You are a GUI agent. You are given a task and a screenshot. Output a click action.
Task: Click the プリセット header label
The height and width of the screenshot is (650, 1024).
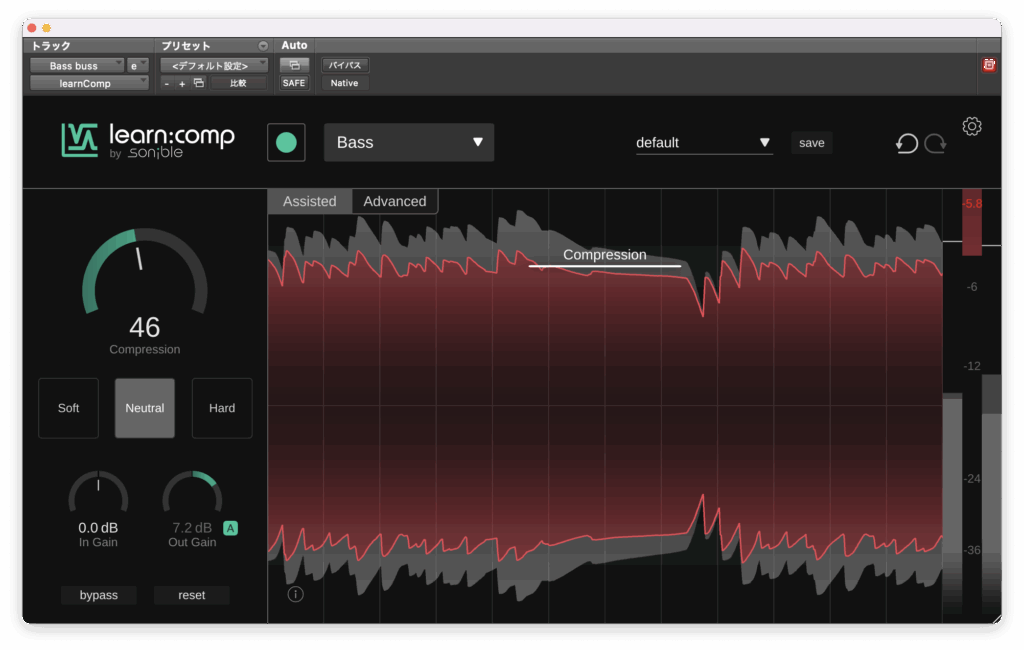(x=186, y=46)
